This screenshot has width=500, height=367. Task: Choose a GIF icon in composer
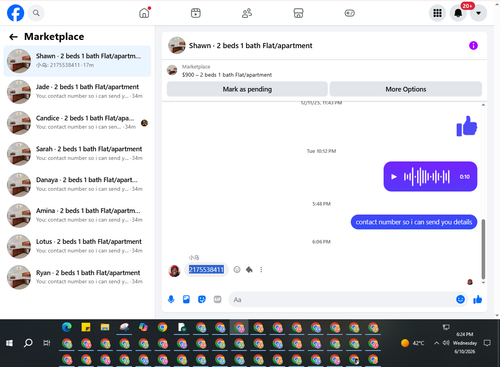(x=217, y=299)
